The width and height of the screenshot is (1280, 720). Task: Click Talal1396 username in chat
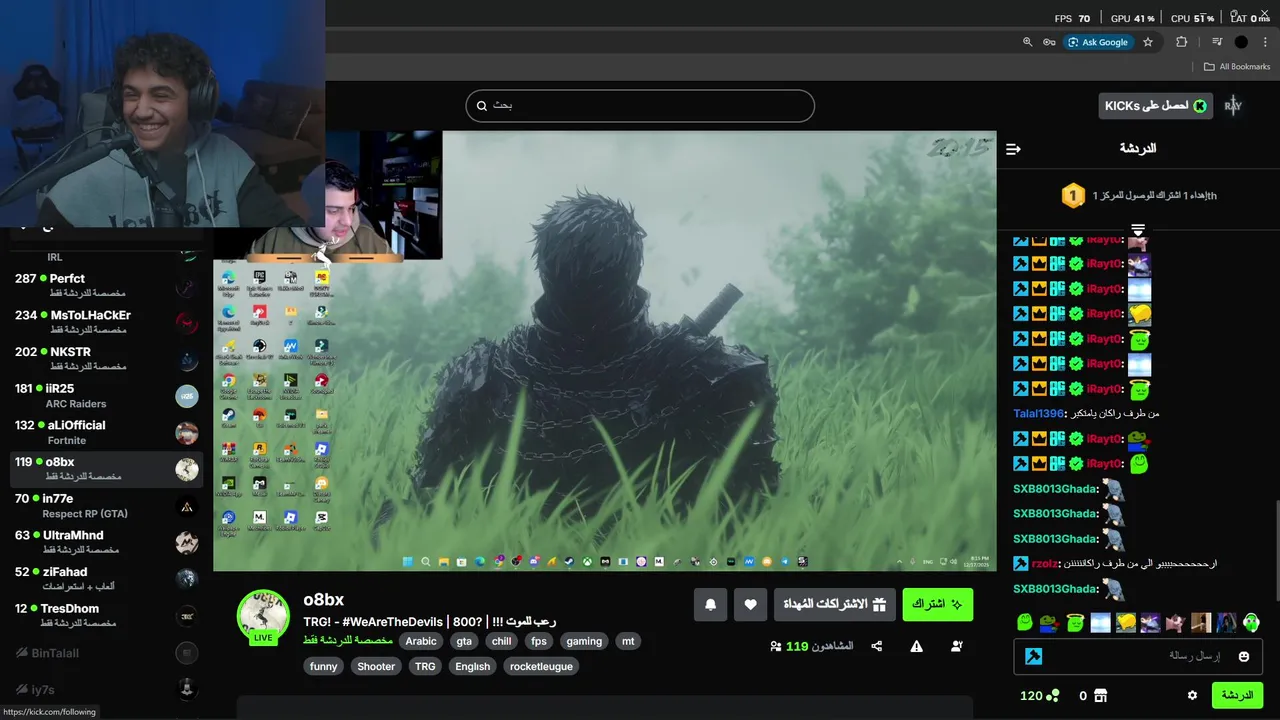pos(1040,413)
